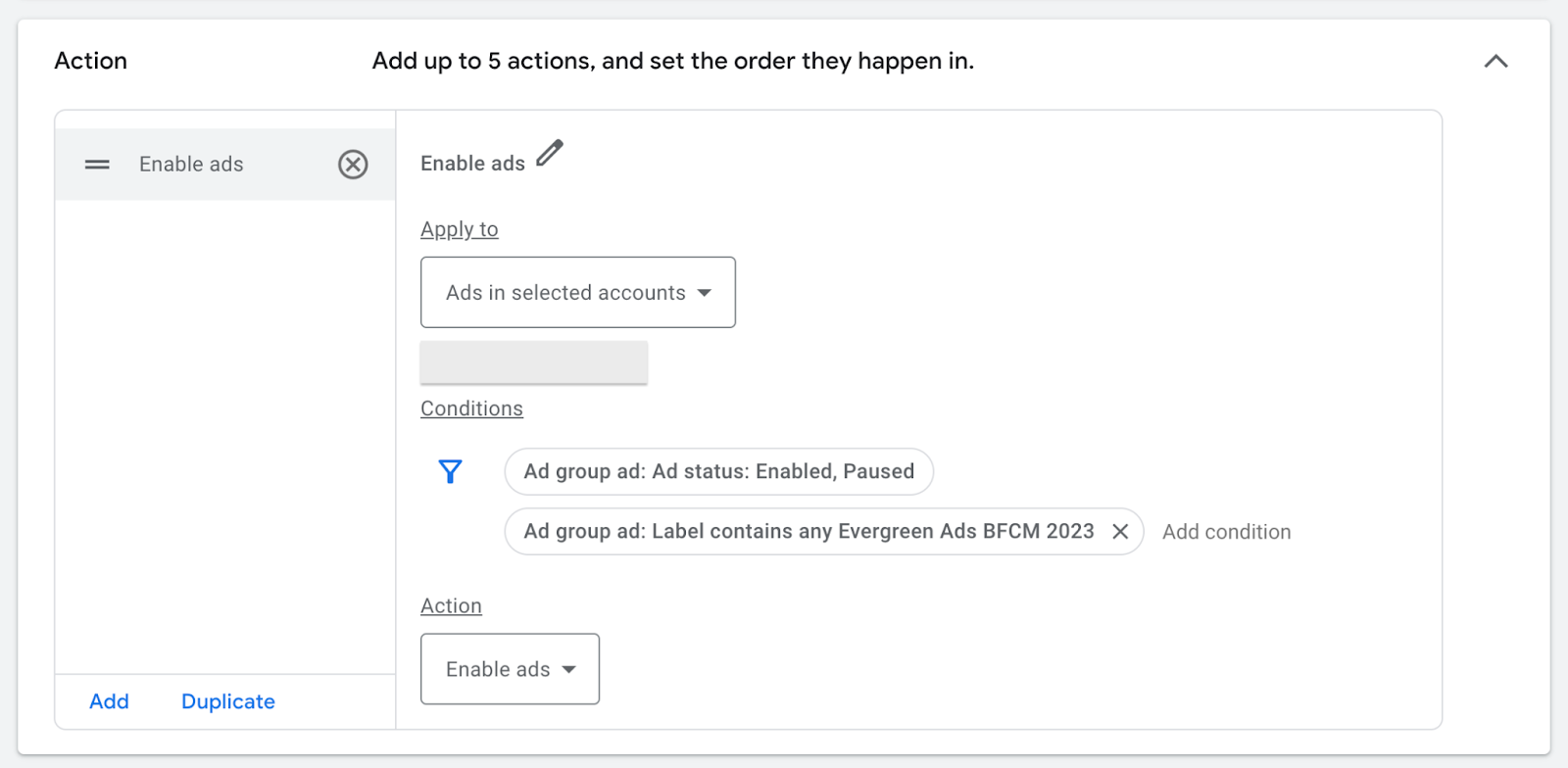Click the blue filter funnel icon
This screenshot has width=1568, height=768.
pos(450,472)
